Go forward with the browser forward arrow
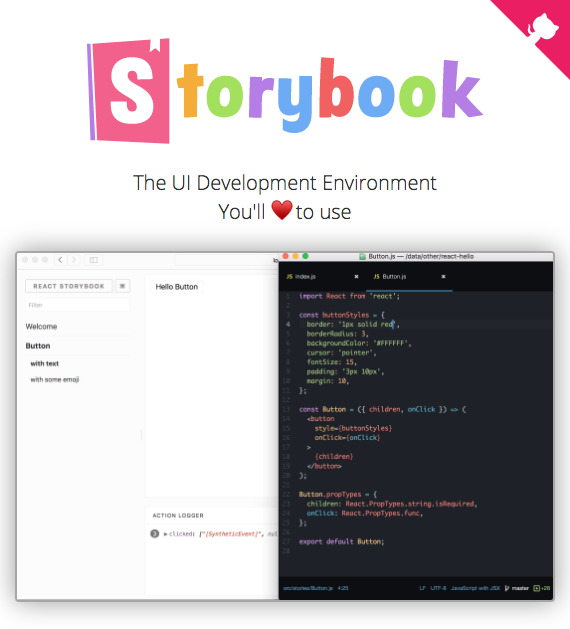 [x=74, y=260]
